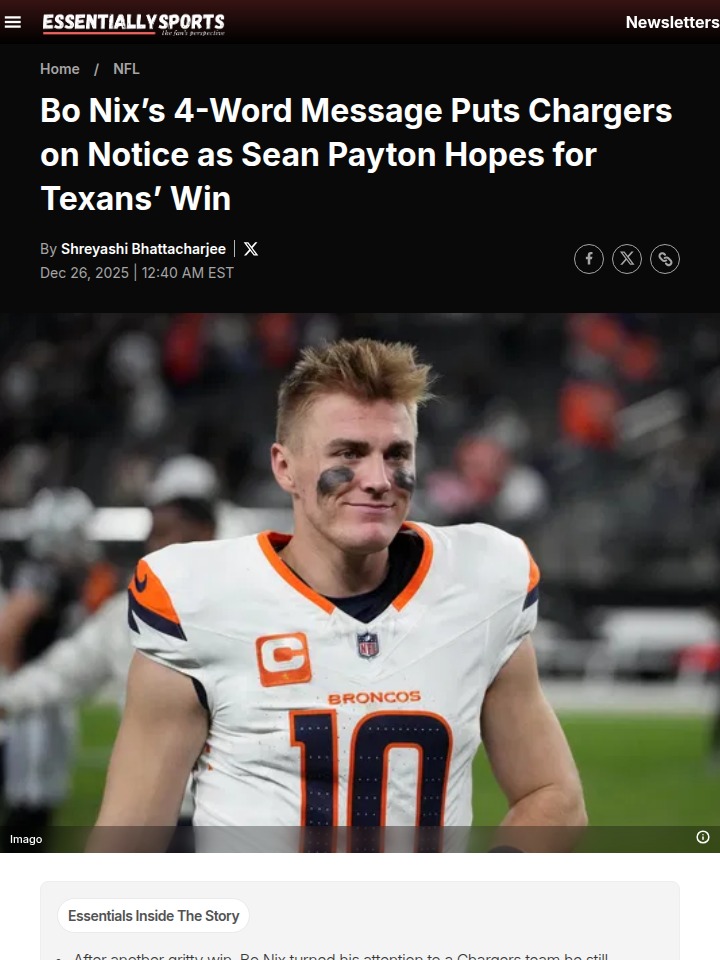Copy article link using chain icon
Viewport: 720px width, 960px height.
click(x=665, y=259)
